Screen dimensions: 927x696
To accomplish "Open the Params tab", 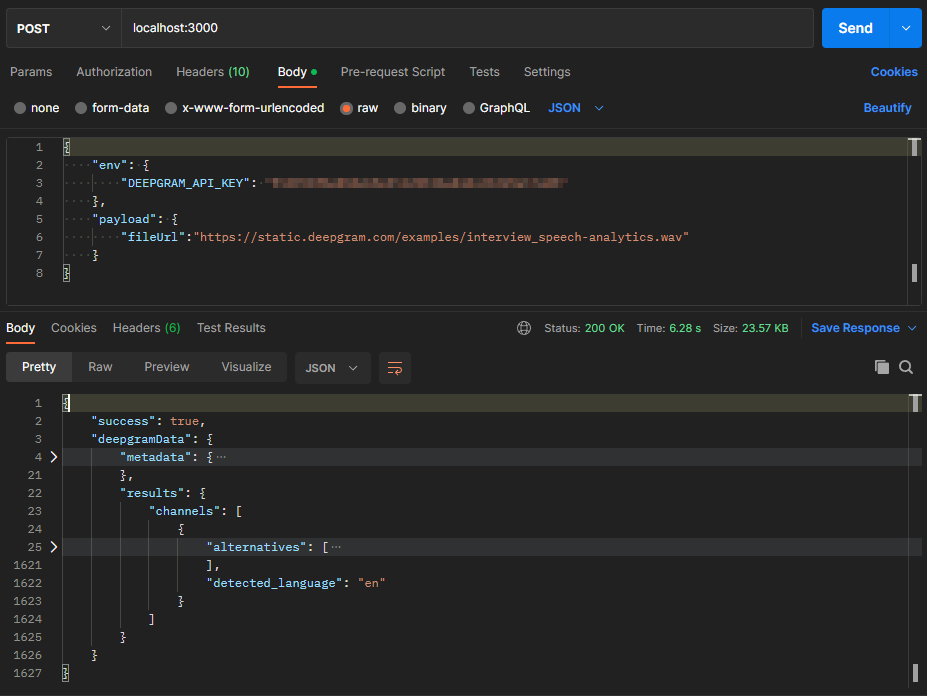I will coord(31,72).
